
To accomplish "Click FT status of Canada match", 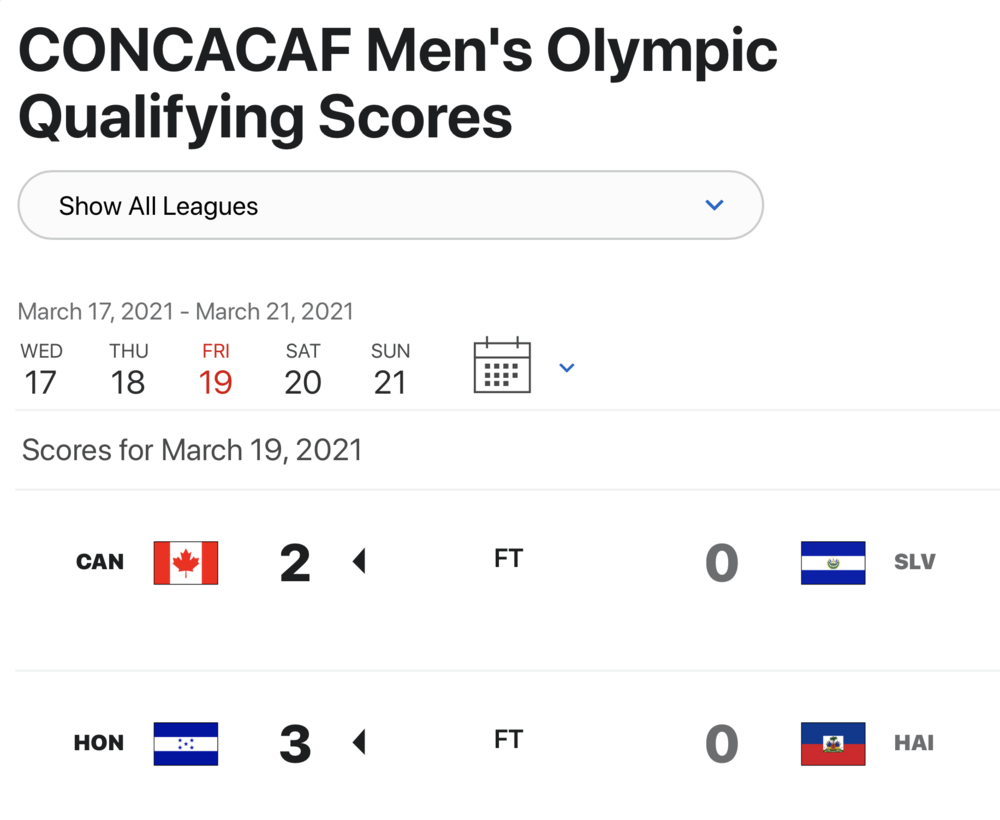I will click(x=508, y=558).
